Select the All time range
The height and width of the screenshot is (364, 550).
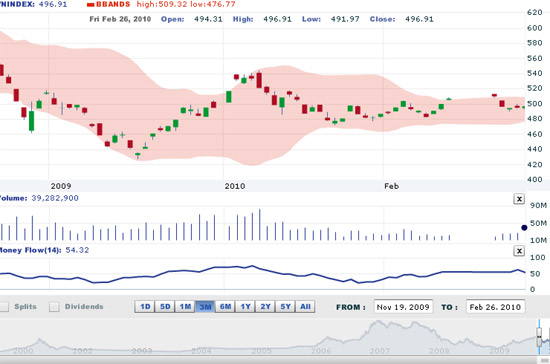pyautogui.click(x=305, y=307)
